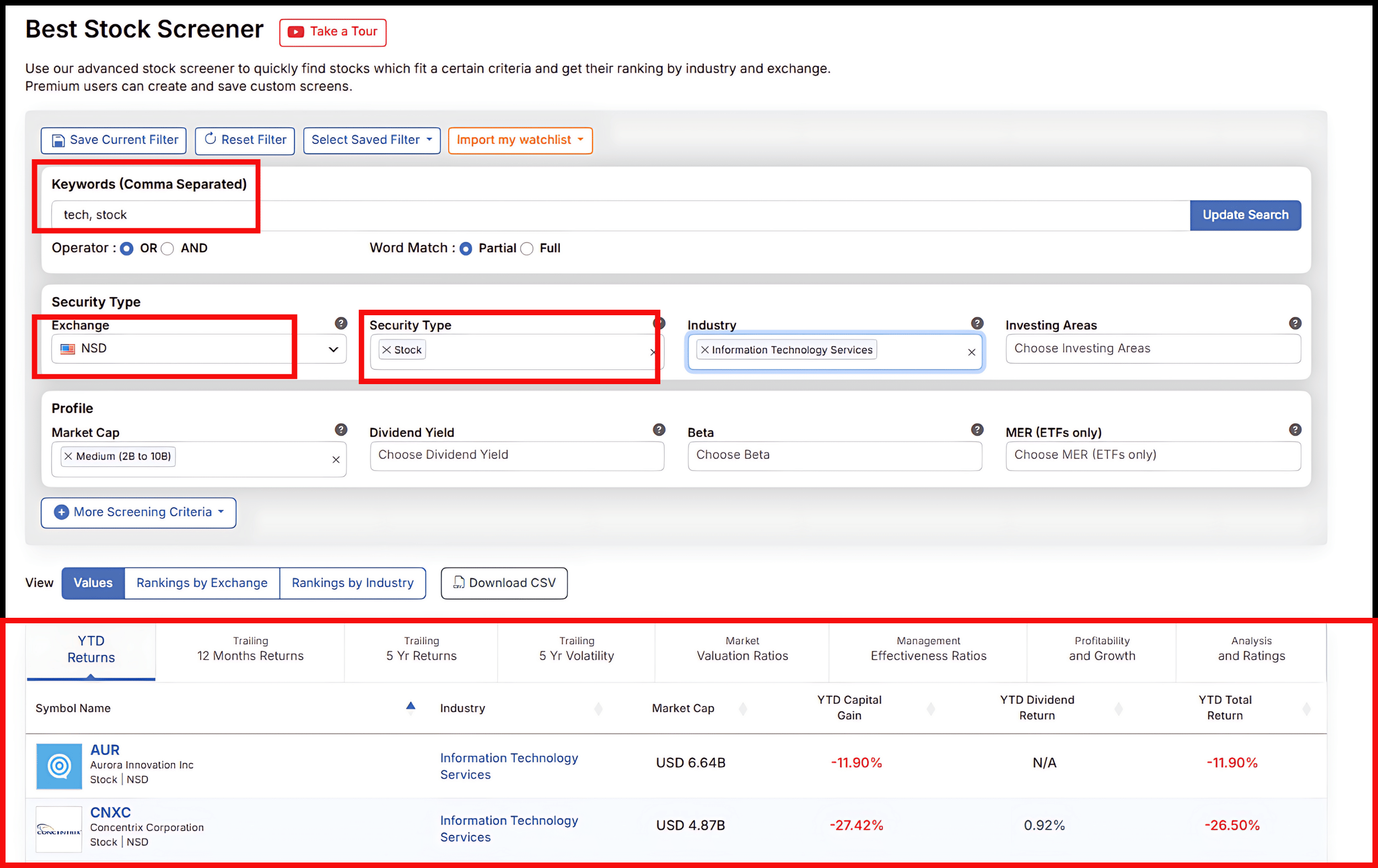Viewport: 1378px width, 868px height.
Task: Open the Choose Beta selector
Action: 835,455
